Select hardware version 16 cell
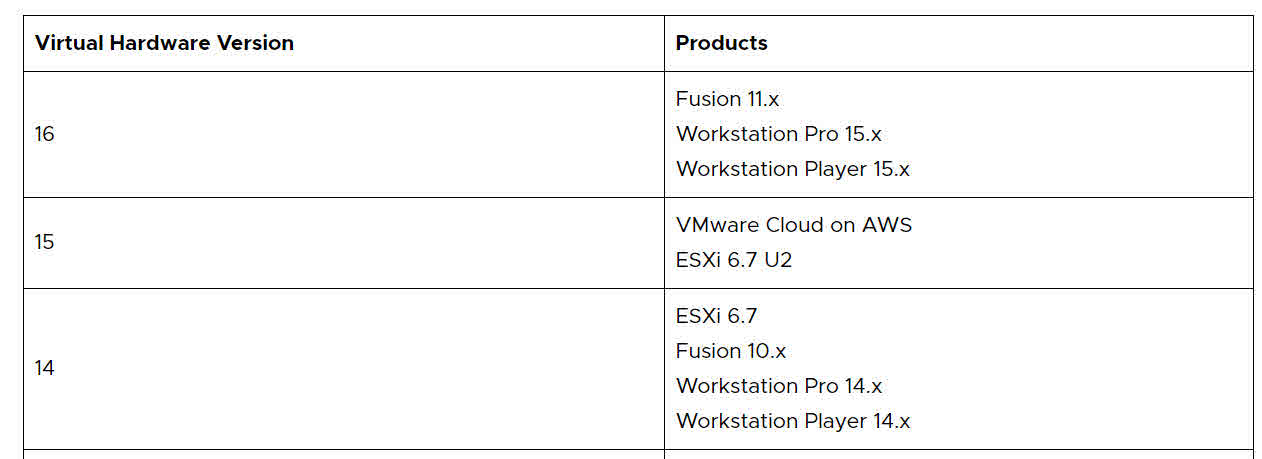This screenshot has width=1262, height=459. pyautogui.click(x=344, y=134)
